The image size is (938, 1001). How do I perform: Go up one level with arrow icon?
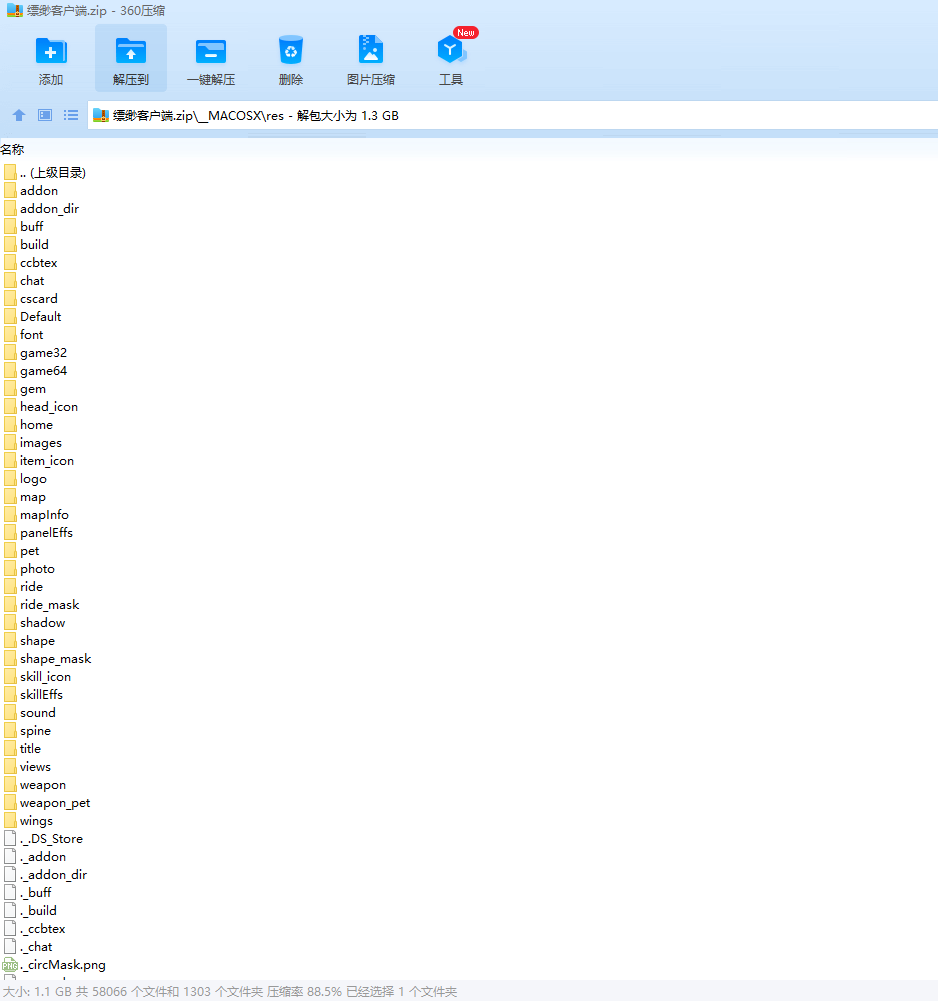pos(18,116)
